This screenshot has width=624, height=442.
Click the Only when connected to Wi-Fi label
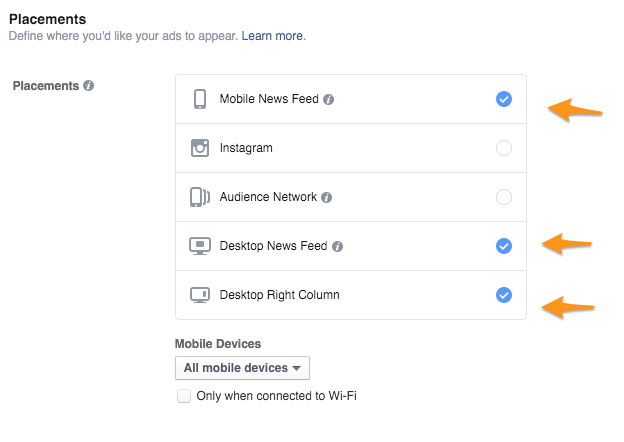[277, 396]
